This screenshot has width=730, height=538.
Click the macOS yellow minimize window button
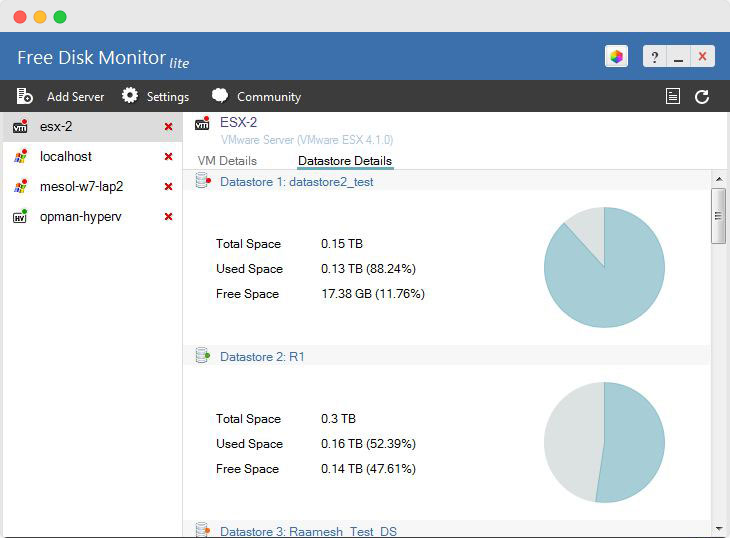click(x=40, y=17)
